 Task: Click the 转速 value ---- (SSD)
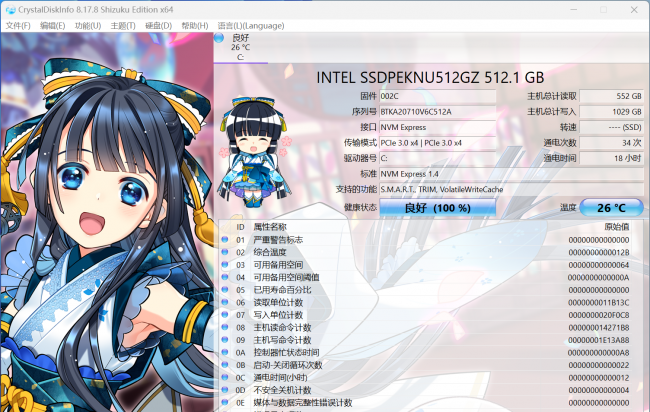click(611, 127)
